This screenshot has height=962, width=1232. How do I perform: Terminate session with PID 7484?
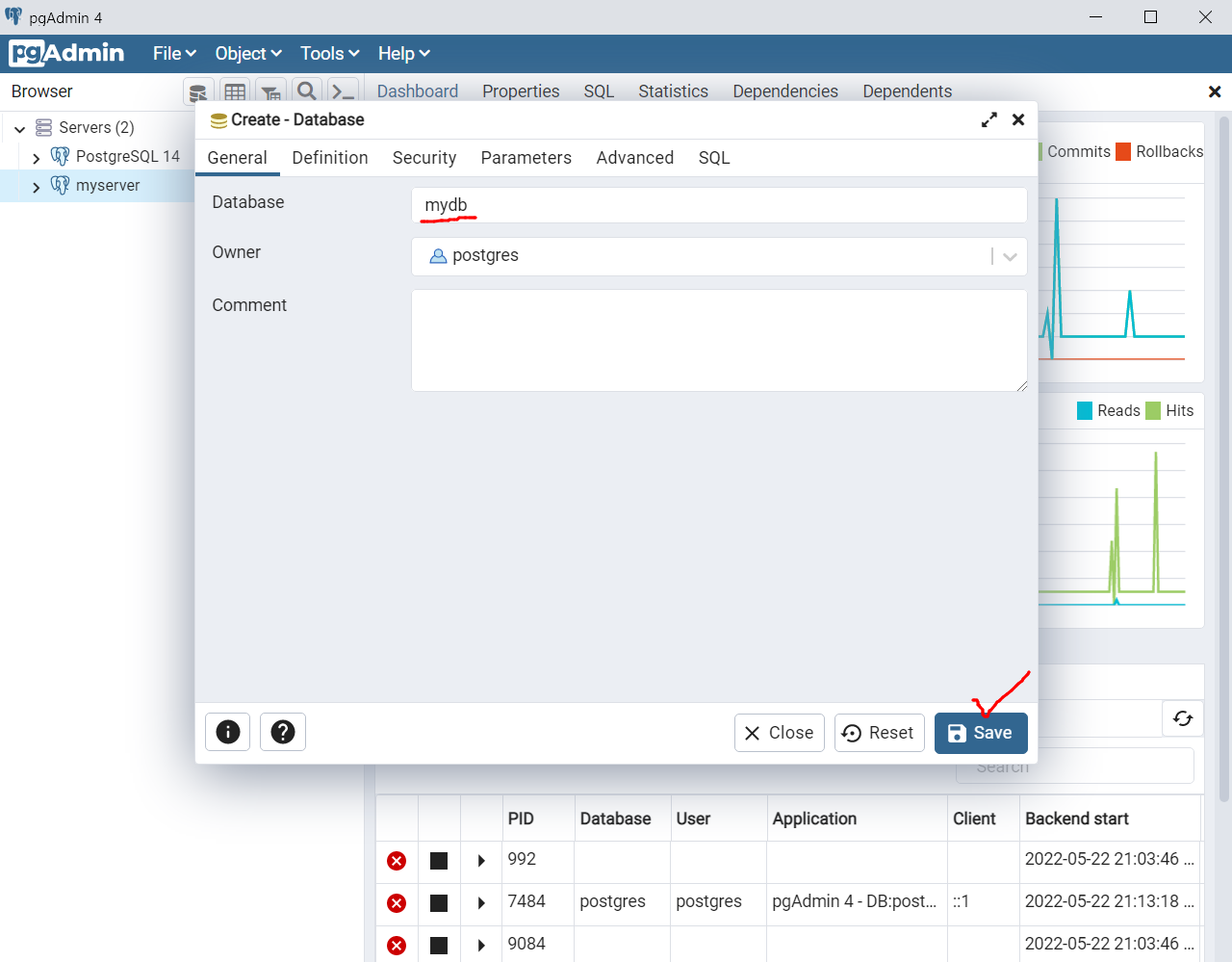pyautogui.click(x=397, y=903)
